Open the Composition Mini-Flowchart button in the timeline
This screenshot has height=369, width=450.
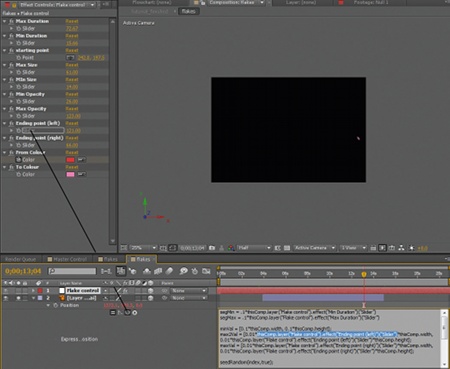point(106,271)
